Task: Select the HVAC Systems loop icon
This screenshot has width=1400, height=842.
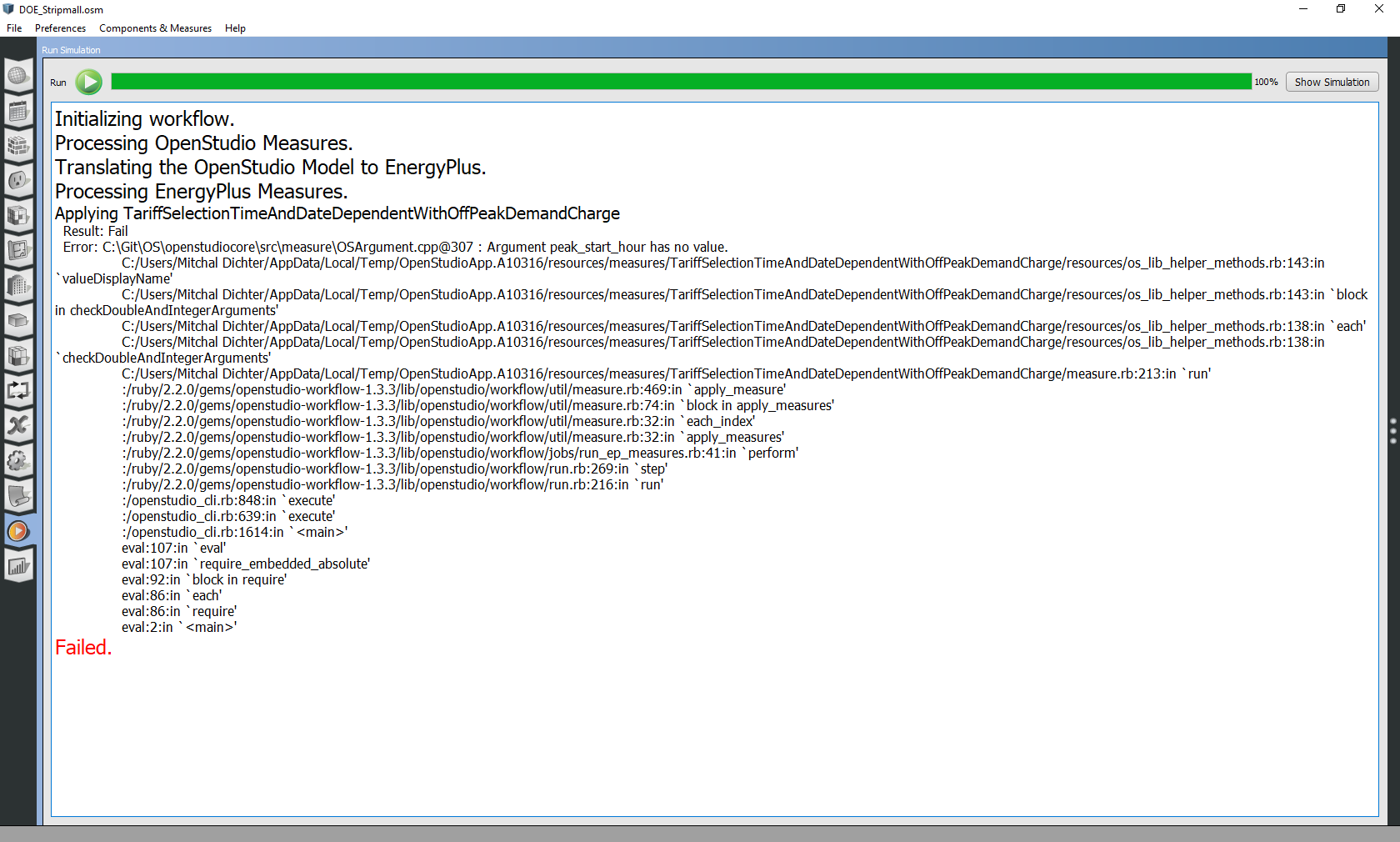Action: [x=18, y=390]
